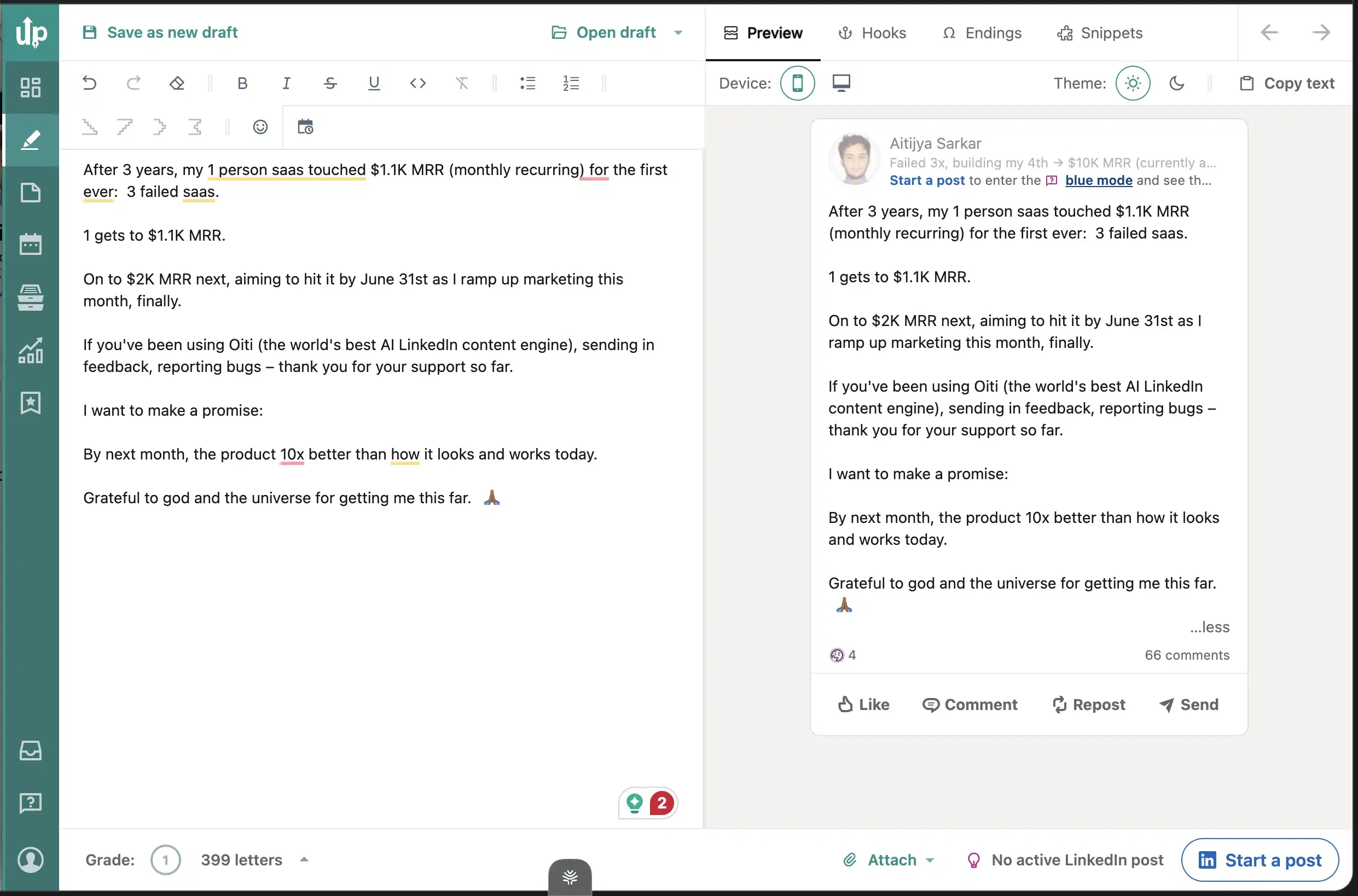The width and height of the screenshot is (1358, 896).
Task: Open the help question icon in sidebar
Action: point(30,803)
